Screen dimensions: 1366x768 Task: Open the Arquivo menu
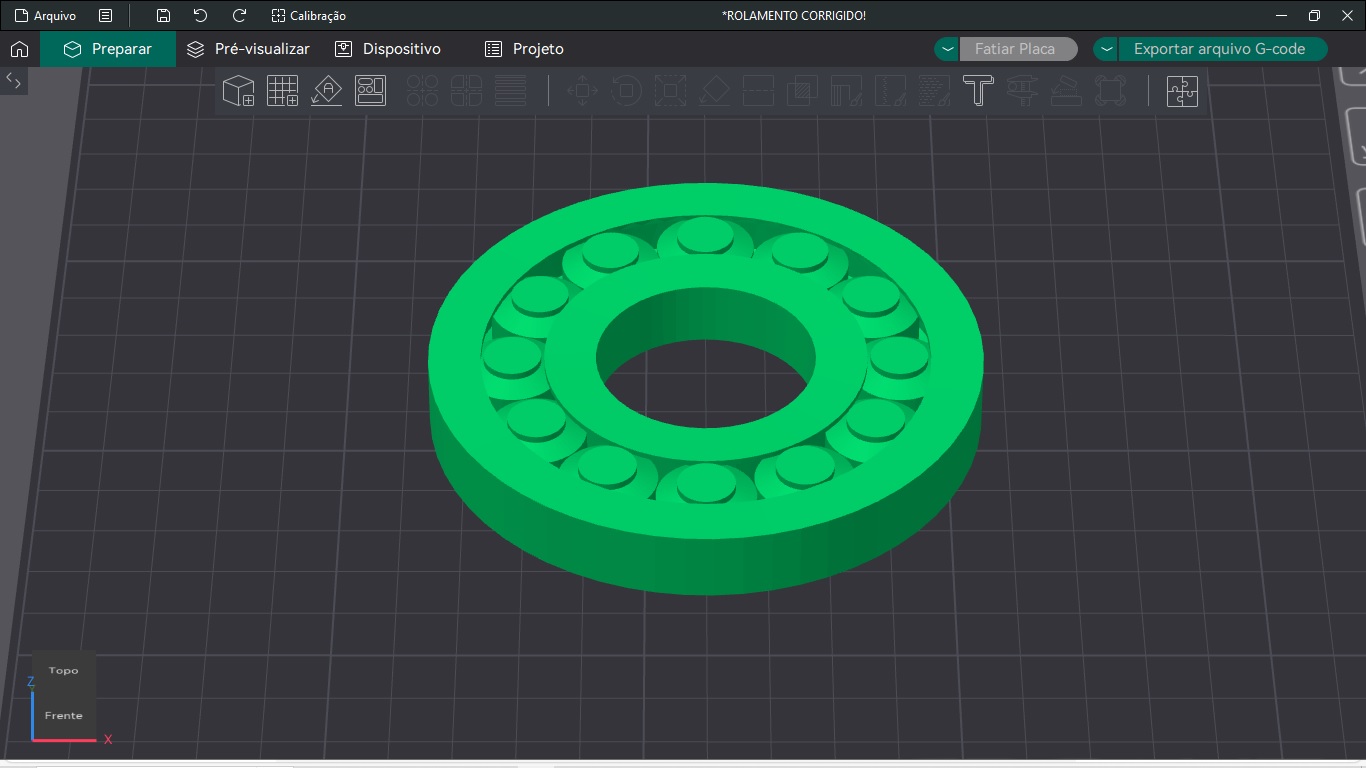point(45,16)
